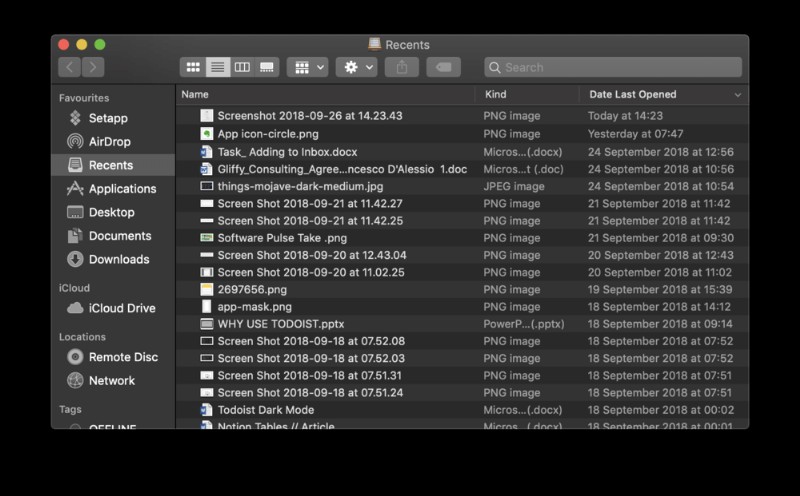Sort by the Kind column header
The width and height of the screenshot is (800, 496).
(x=495, y=94)
